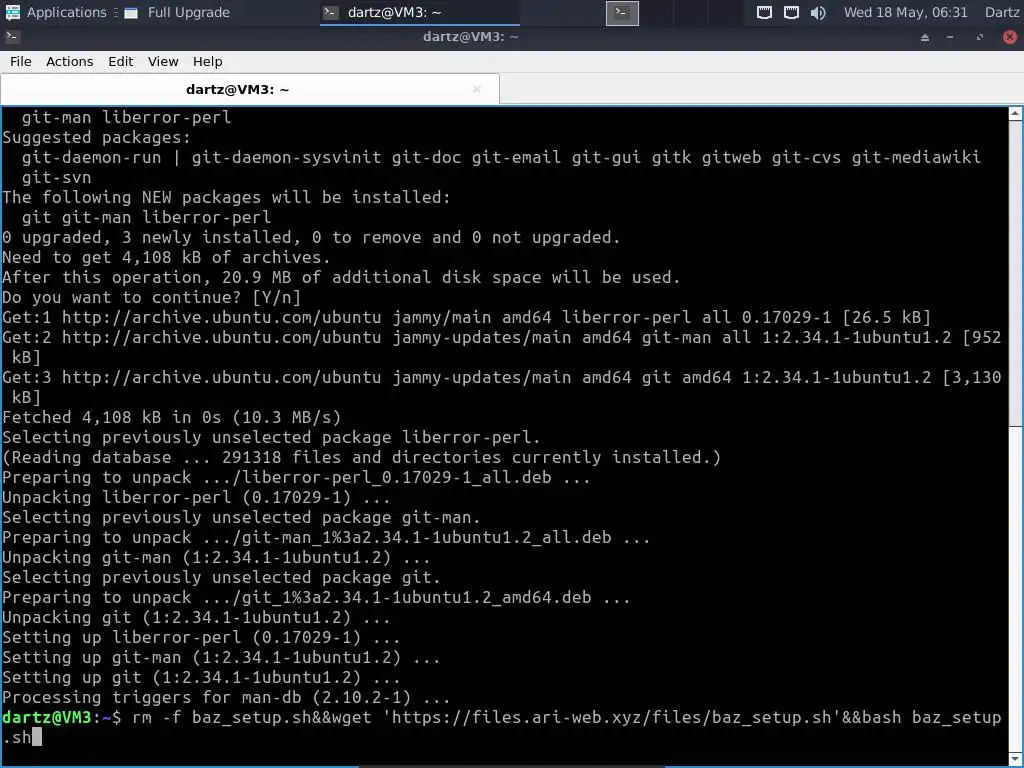Screen dimensions: 1024x768
Task: Select the dartz@VM3: ~ terminal tab
Action: (249, 89)
